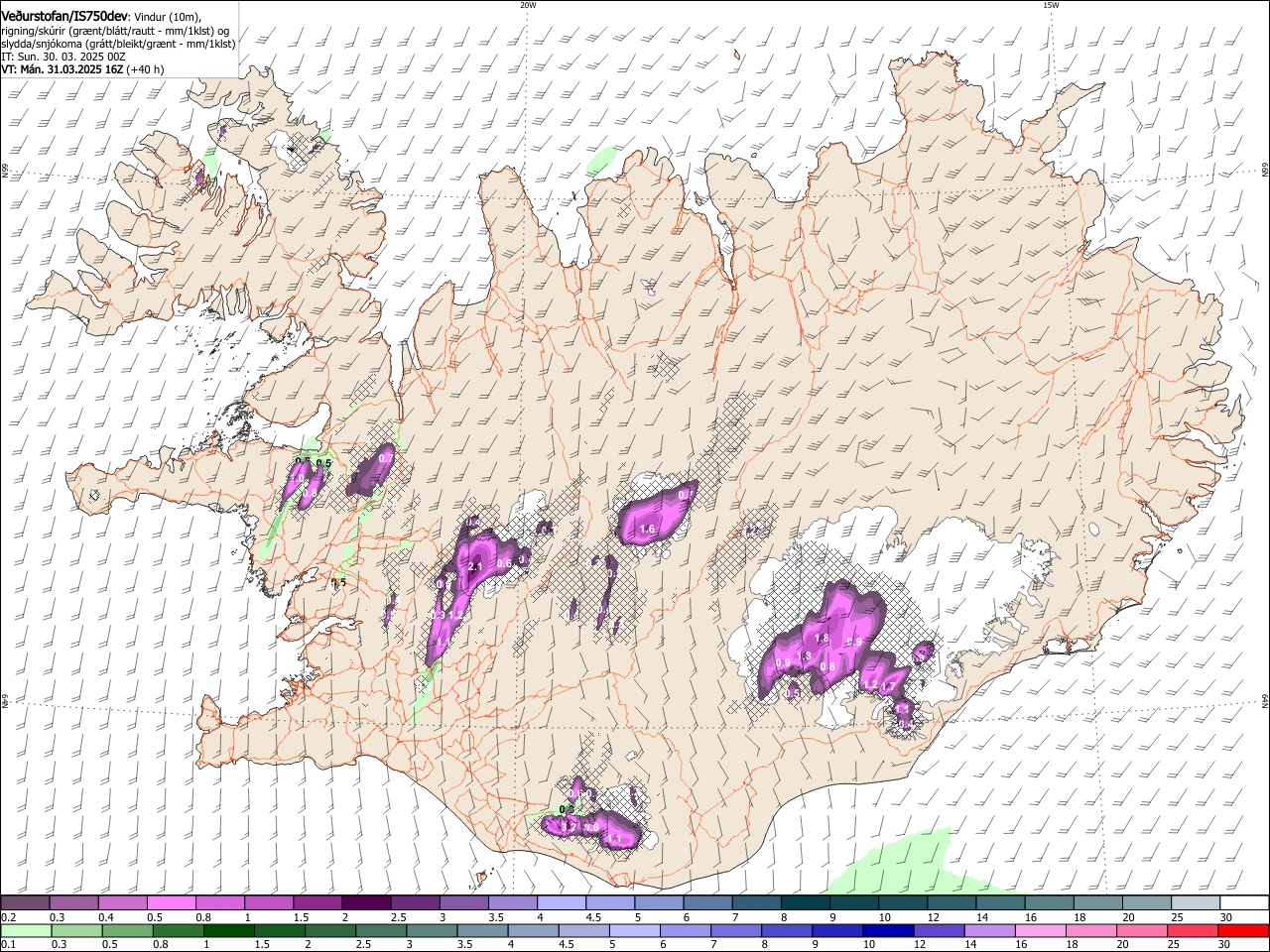
Task: Pick dark green rain-legend swatch between 1 and 1.5
Action: (230, 930)
